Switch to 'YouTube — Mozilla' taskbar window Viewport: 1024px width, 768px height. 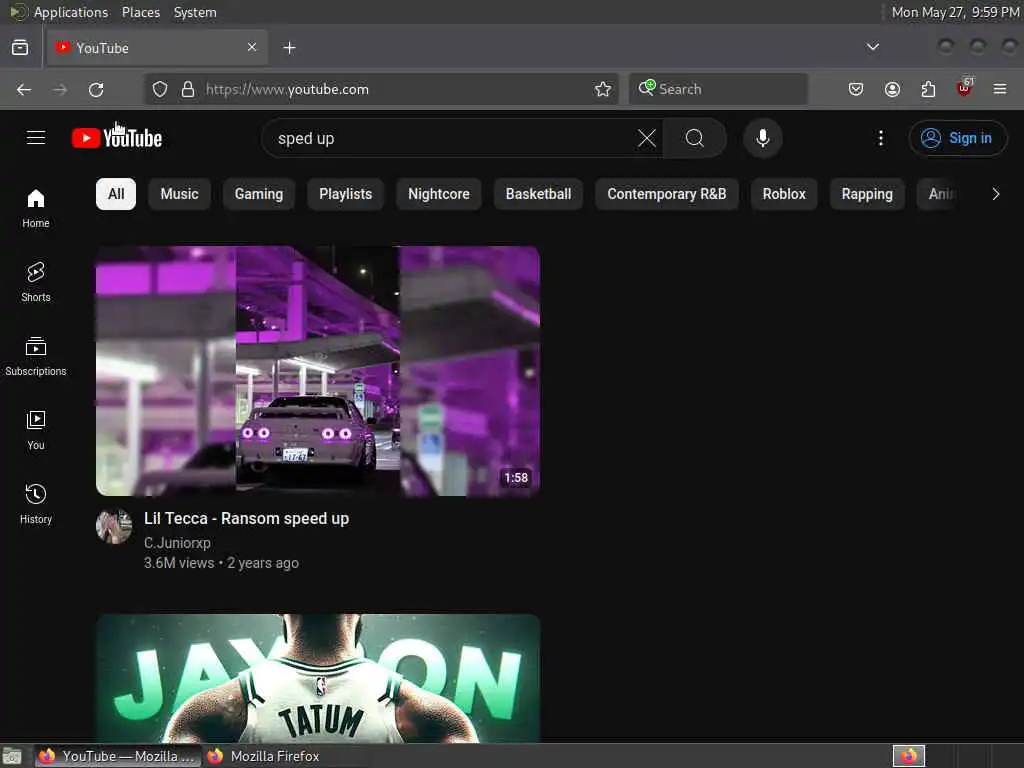118,756
